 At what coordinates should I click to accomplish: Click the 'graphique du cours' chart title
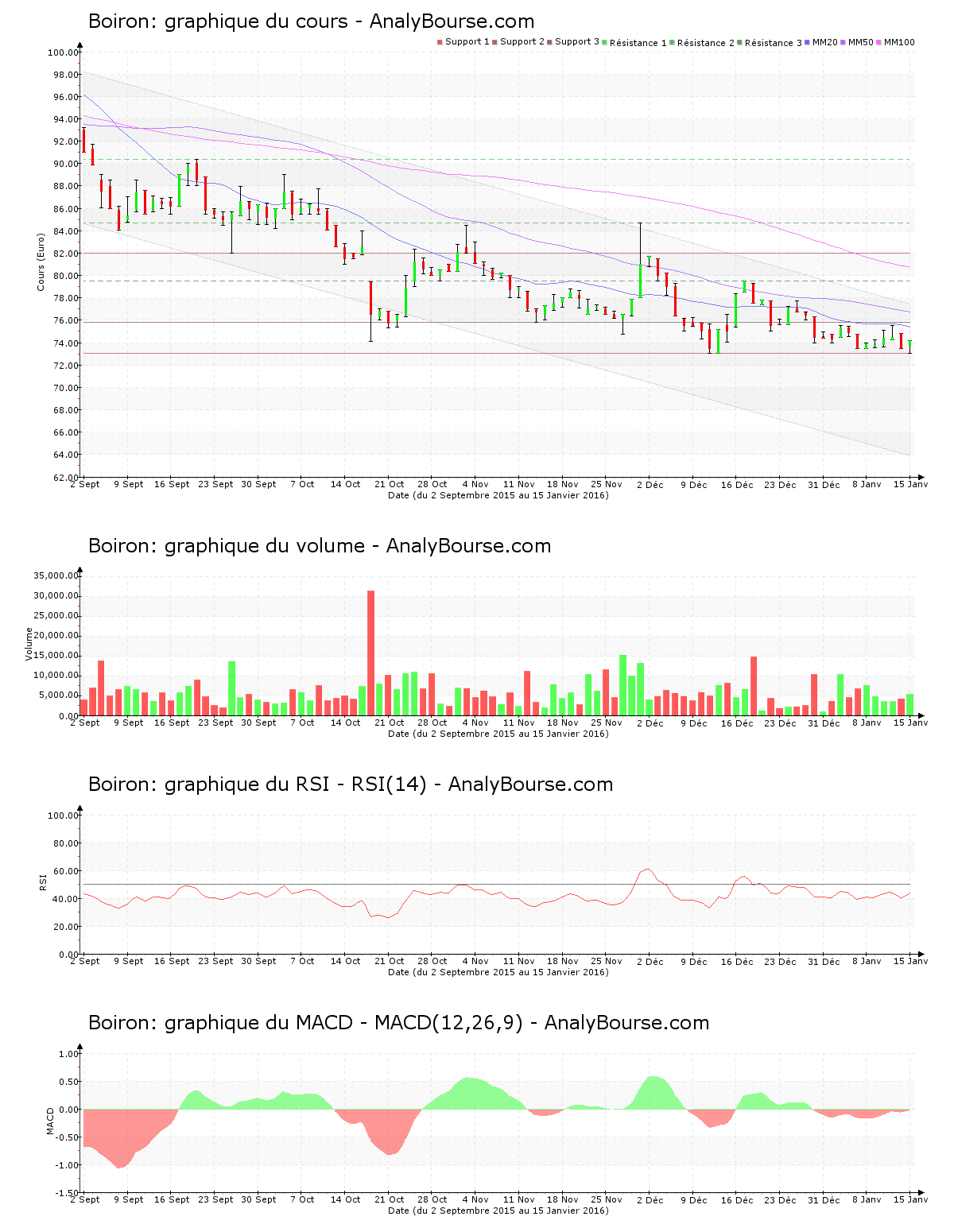[311, 21]
